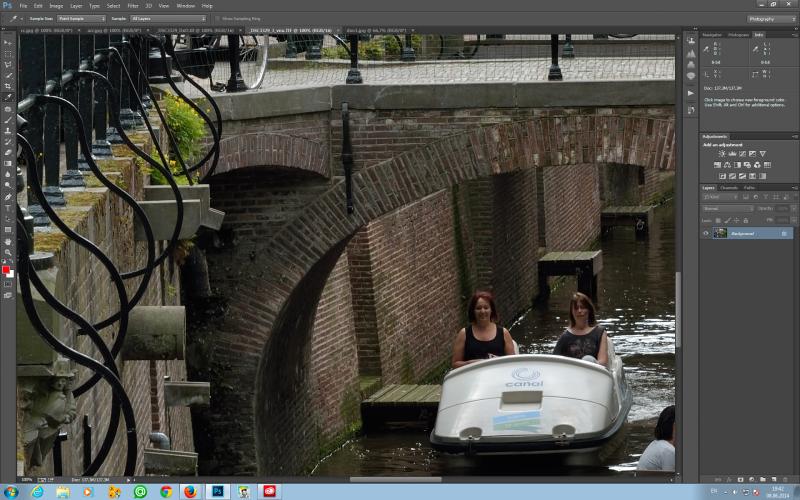
Task: Open the Sample All Layers dropdown
Action: coord(168,19)
